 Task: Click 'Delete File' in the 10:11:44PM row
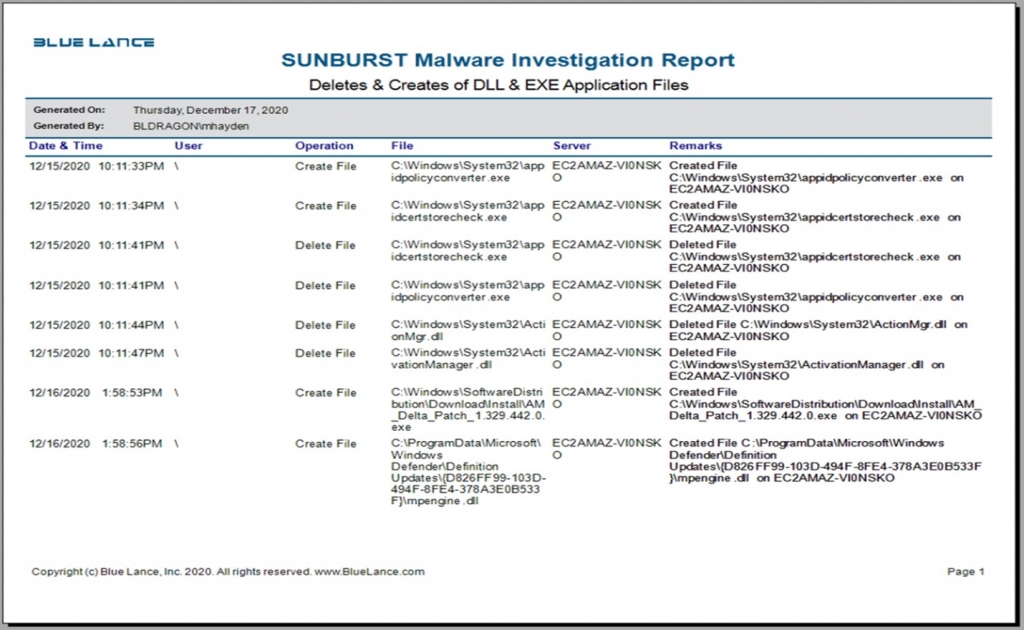click(325, 325)
